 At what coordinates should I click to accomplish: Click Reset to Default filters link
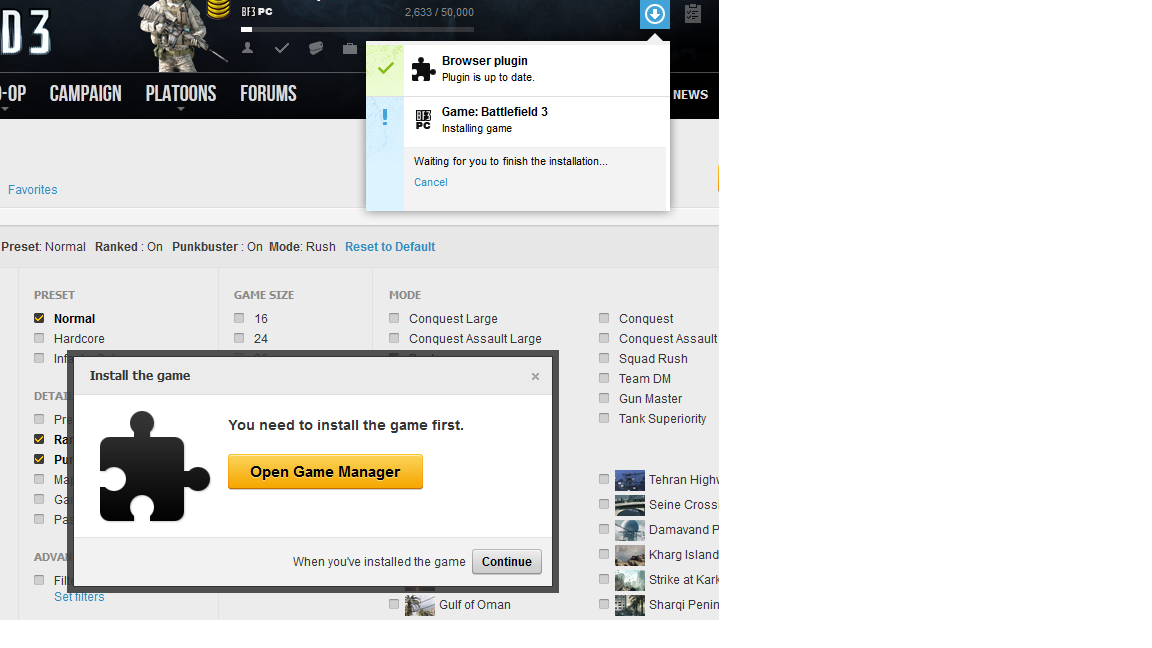tap(390, 247)
